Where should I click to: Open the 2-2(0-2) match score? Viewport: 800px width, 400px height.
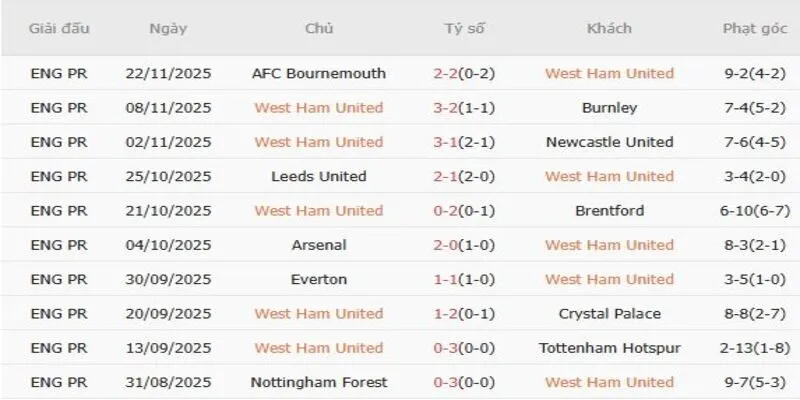point(464,73)
